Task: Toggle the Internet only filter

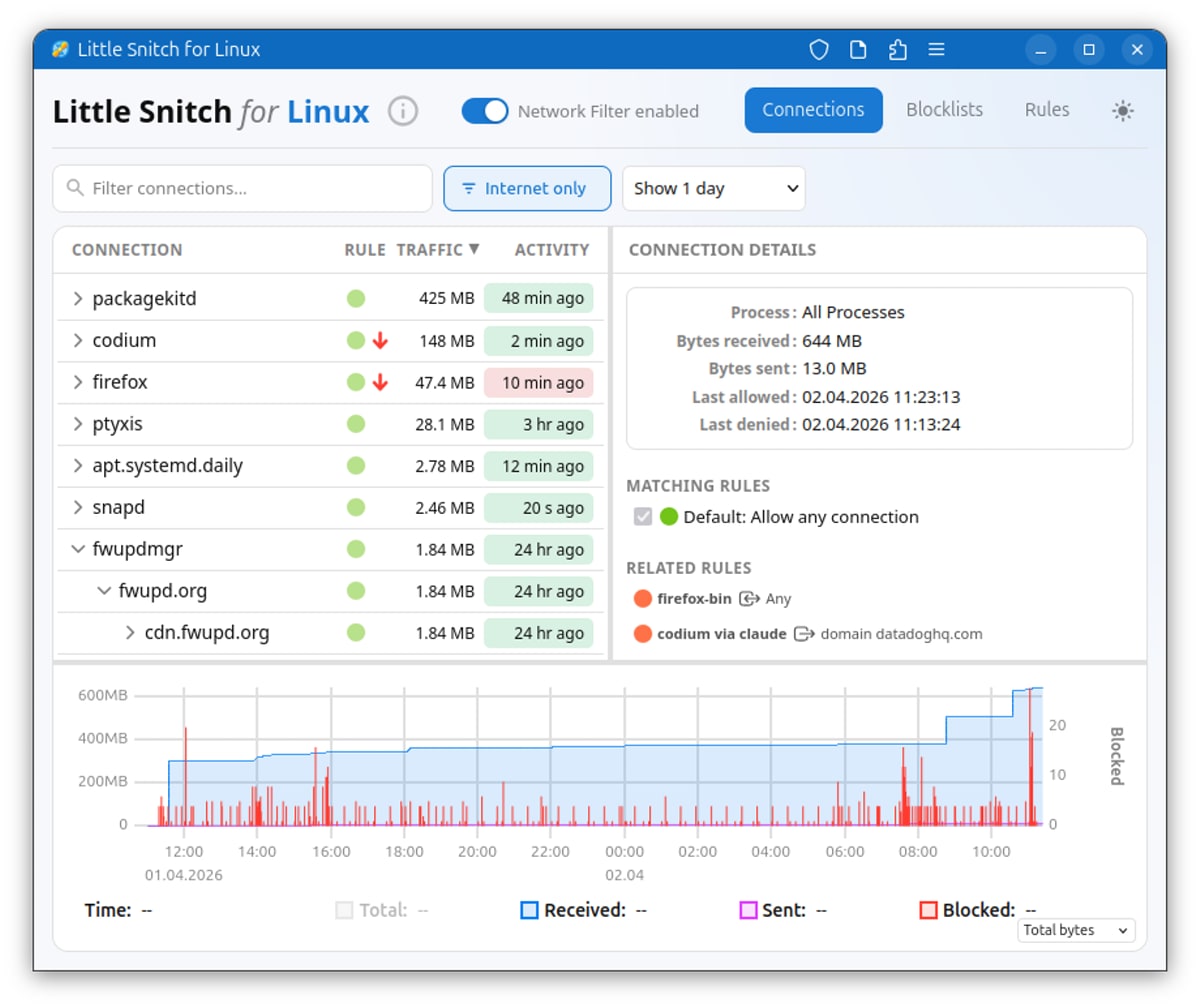Action: (527, 188)
